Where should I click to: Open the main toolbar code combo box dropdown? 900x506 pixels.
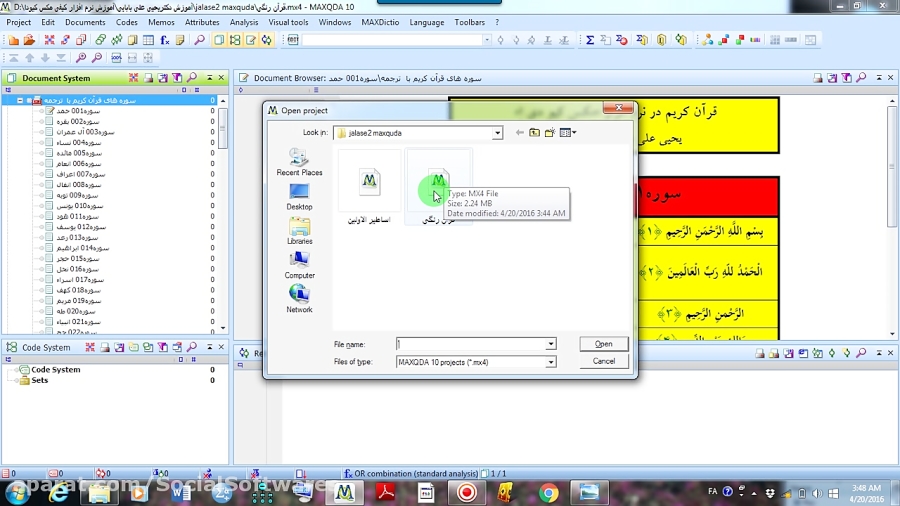pos(486,40)
